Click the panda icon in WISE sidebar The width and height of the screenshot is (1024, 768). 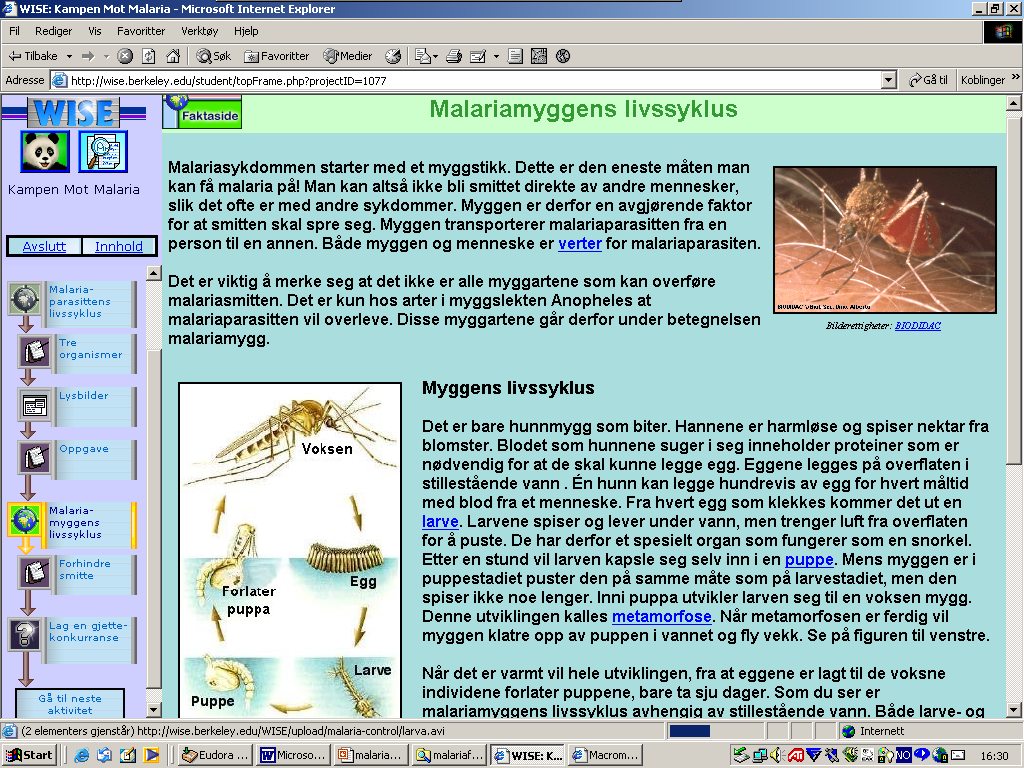click(x=45, y=152)
